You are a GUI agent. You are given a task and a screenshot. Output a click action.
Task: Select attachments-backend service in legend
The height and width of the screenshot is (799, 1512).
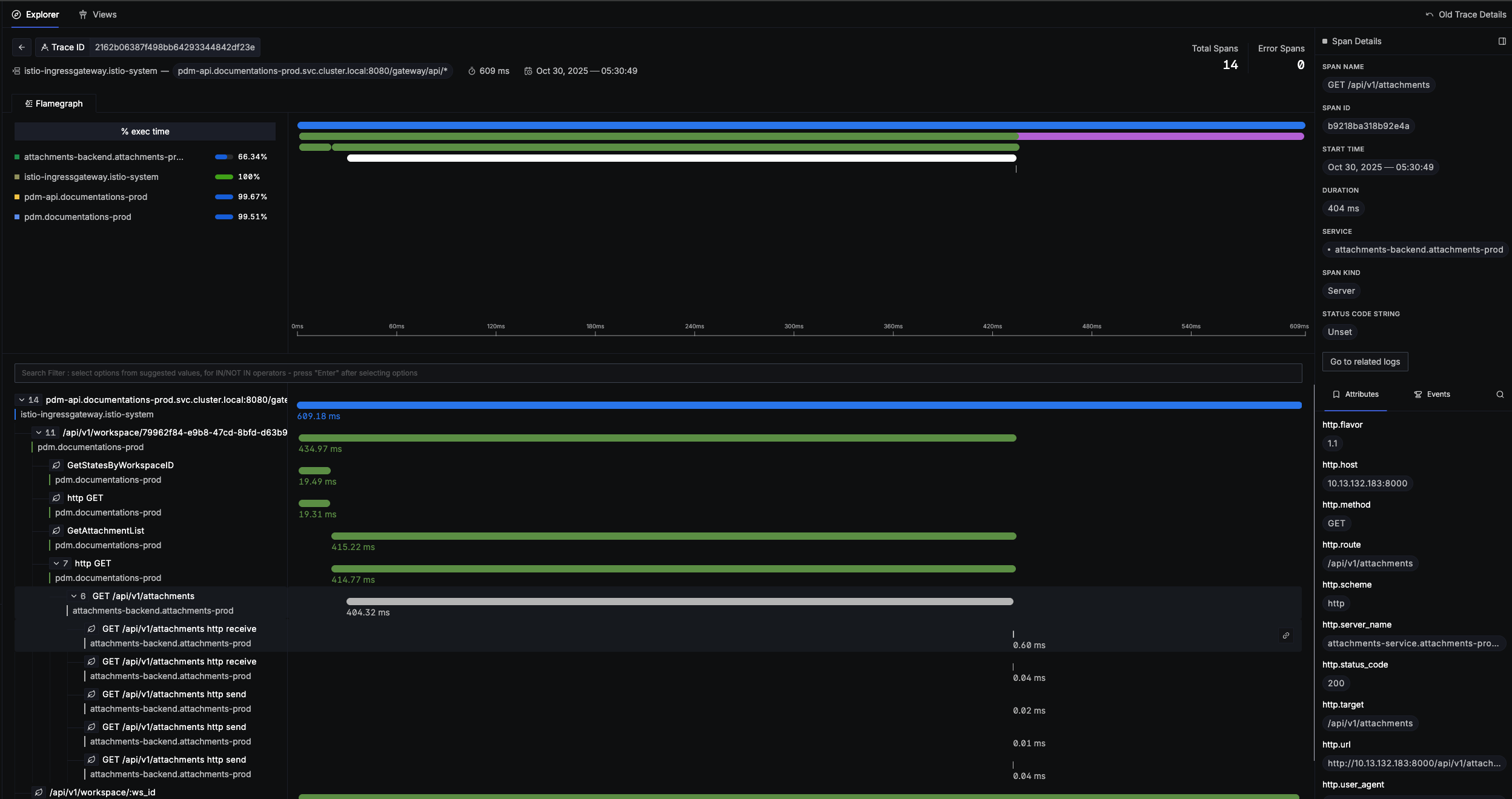pyautogui.click(x=104, y=157)
